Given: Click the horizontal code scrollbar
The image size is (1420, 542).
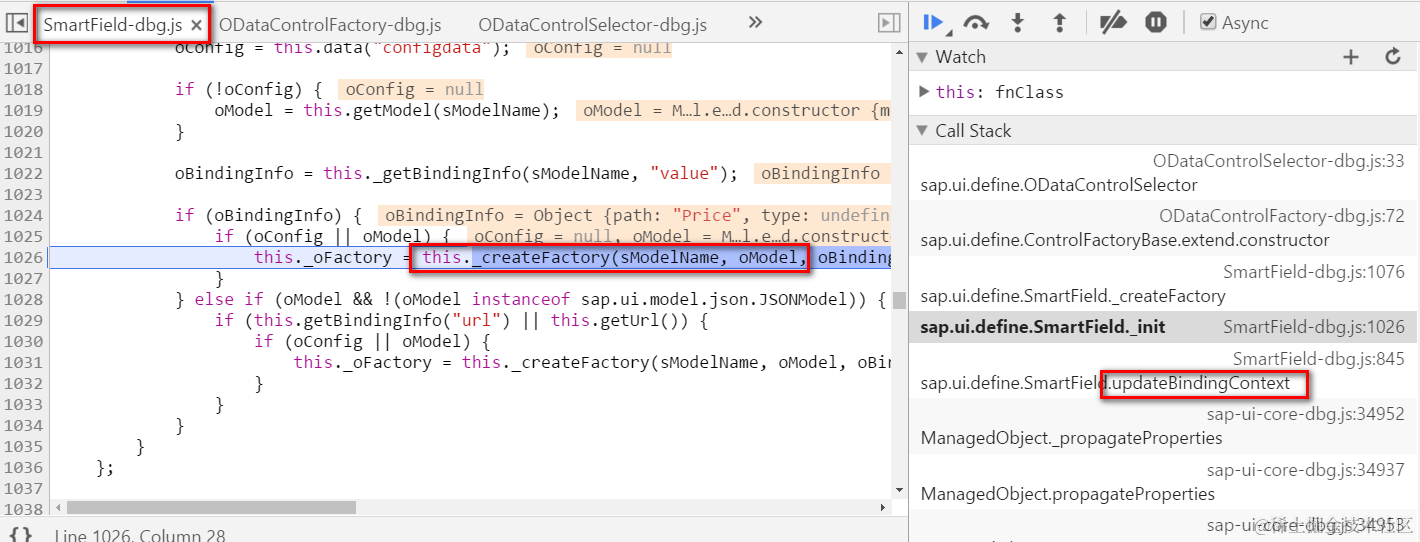Looking at the screenshot, I should coord(210,508).
